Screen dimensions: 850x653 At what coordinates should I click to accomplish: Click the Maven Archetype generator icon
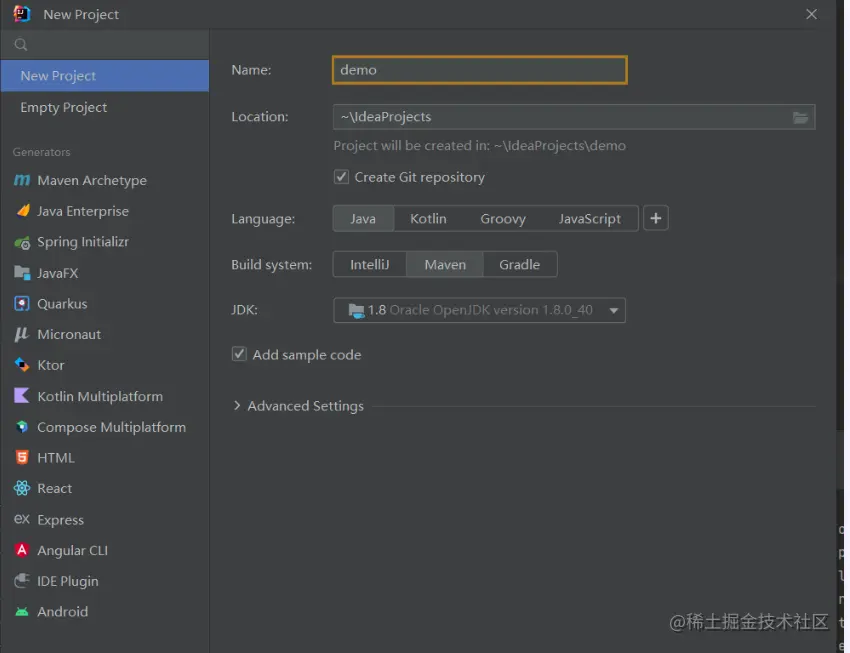click(21, 180)
